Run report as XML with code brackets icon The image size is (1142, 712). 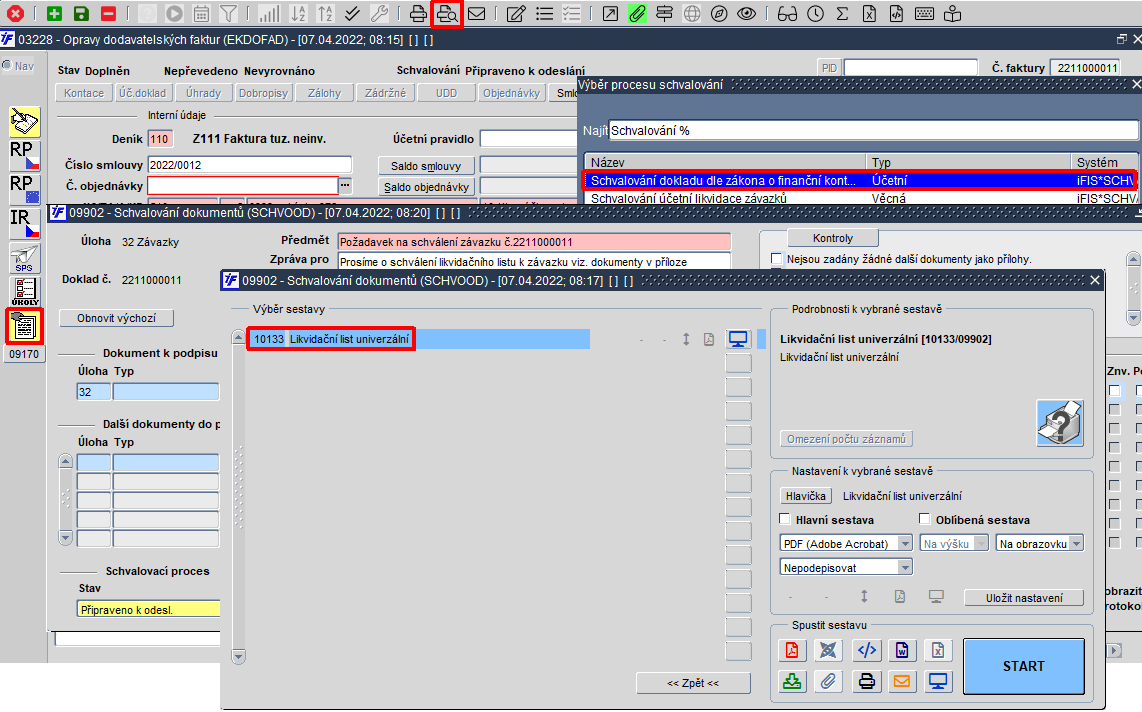pyautogui.click(x=867, y=649)
